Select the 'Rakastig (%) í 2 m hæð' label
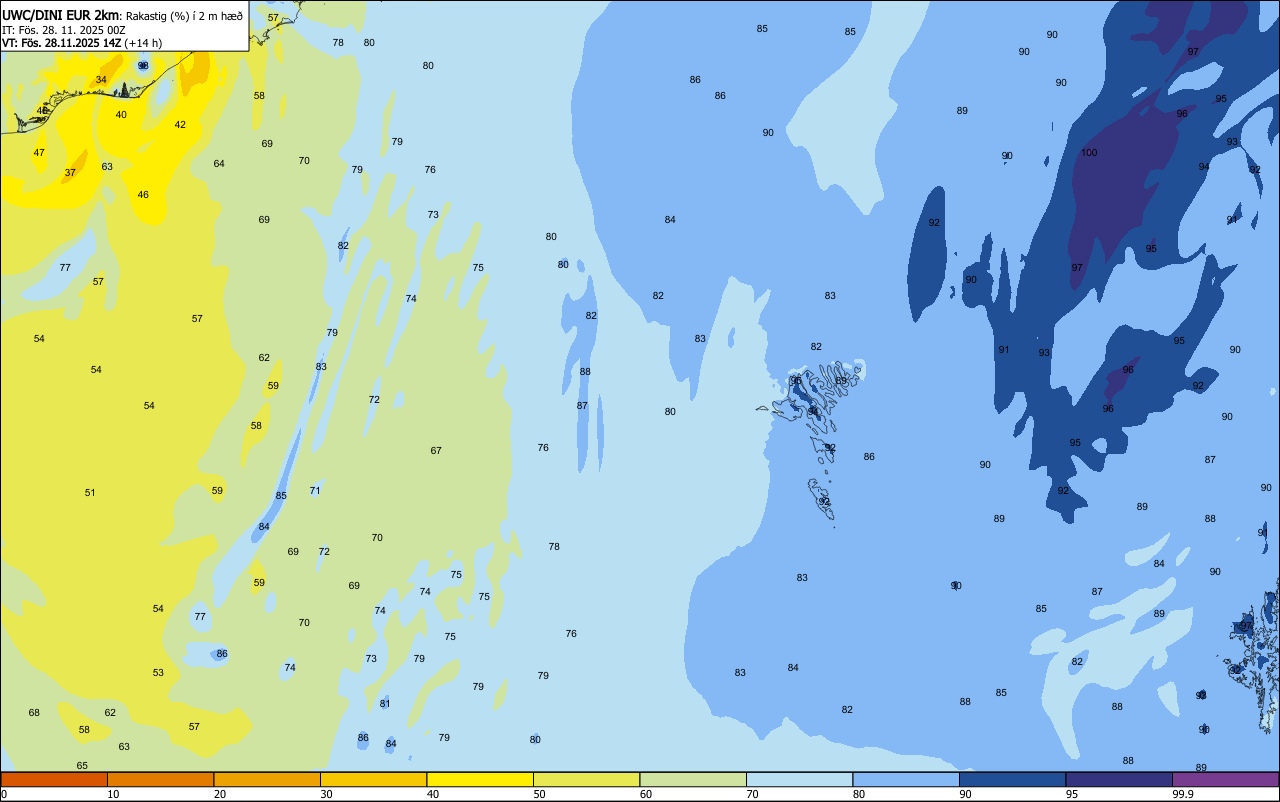The image size is (1280, 802). (184, 16)
